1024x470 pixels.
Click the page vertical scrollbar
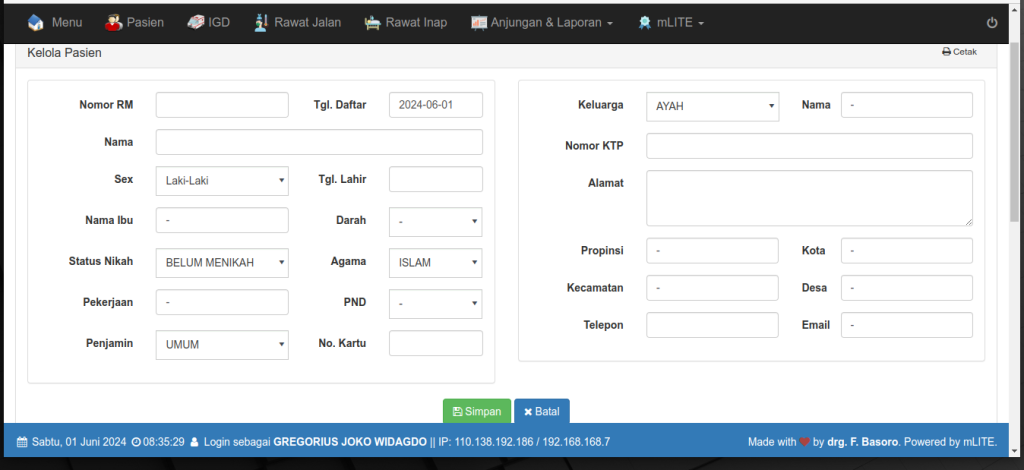tap(1016, 150)
